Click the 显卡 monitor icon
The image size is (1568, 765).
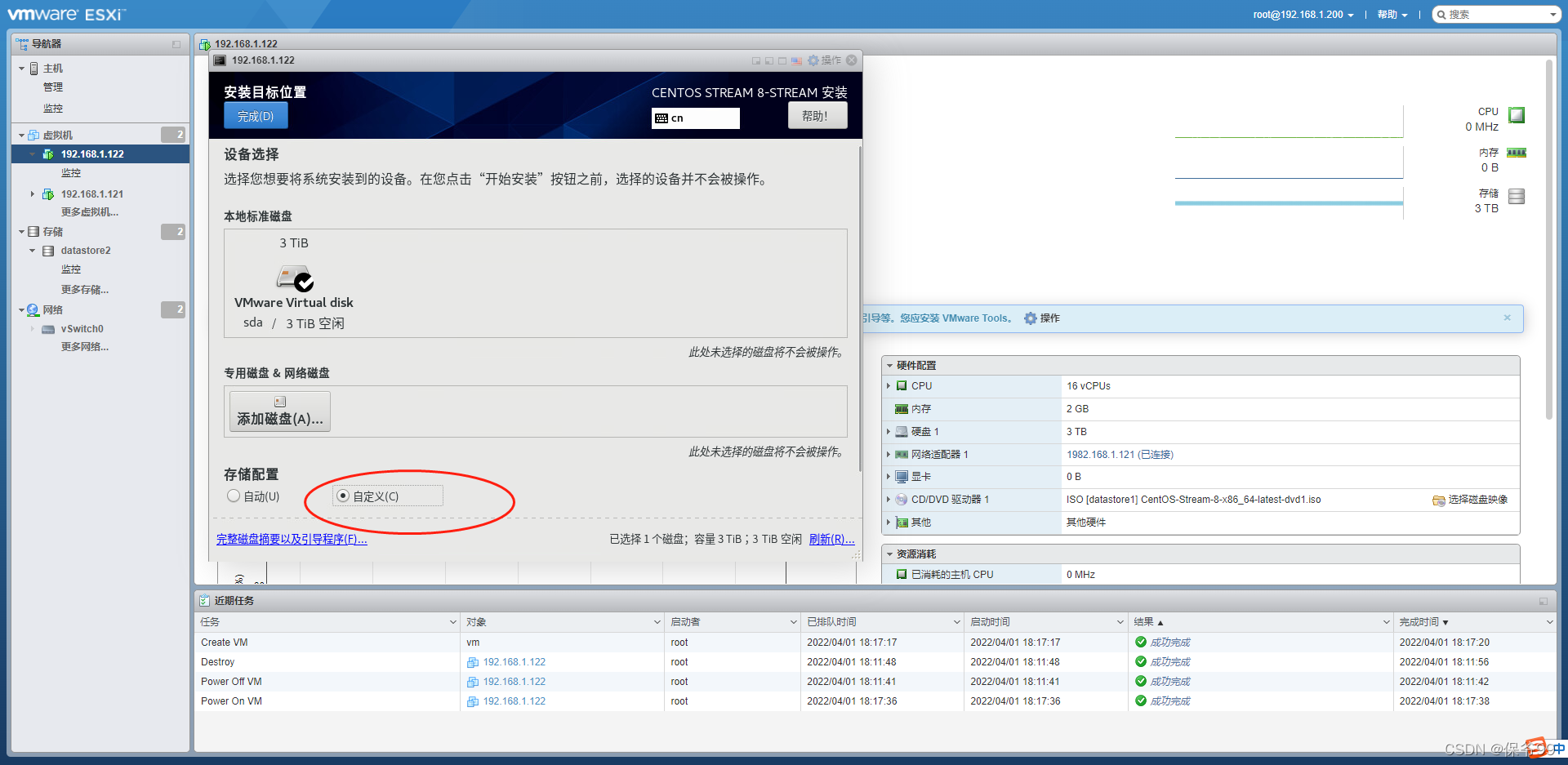pos(902,477)
